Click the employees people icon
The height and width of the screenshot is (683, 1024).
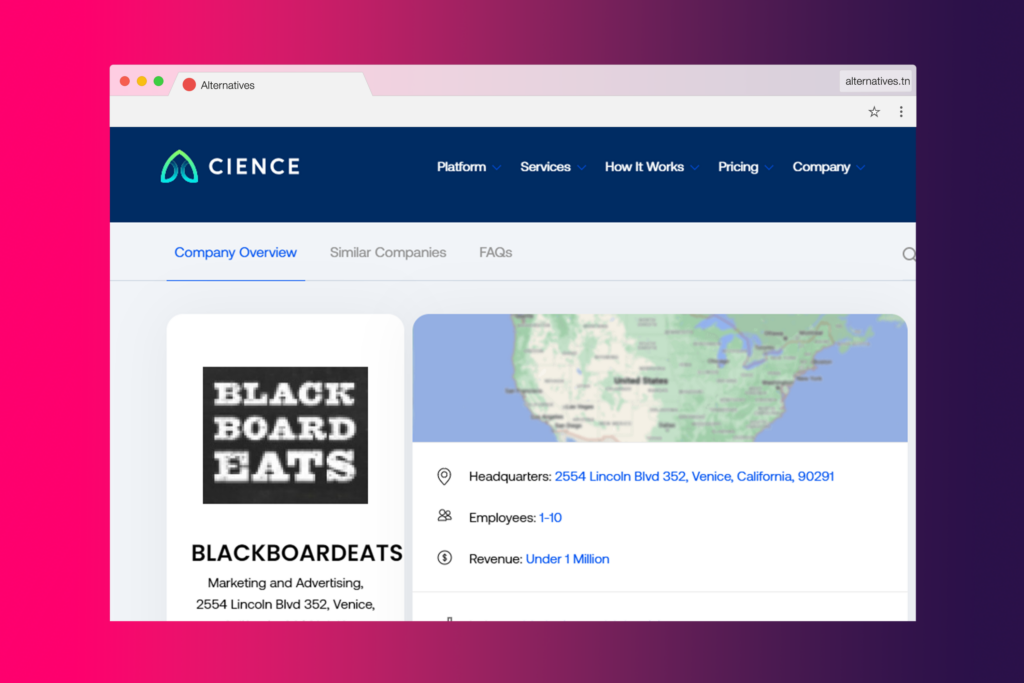[445, 516]
